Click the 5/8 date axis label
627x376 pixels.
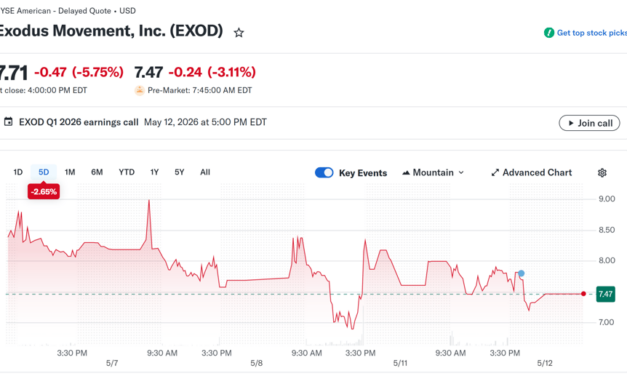257,363
